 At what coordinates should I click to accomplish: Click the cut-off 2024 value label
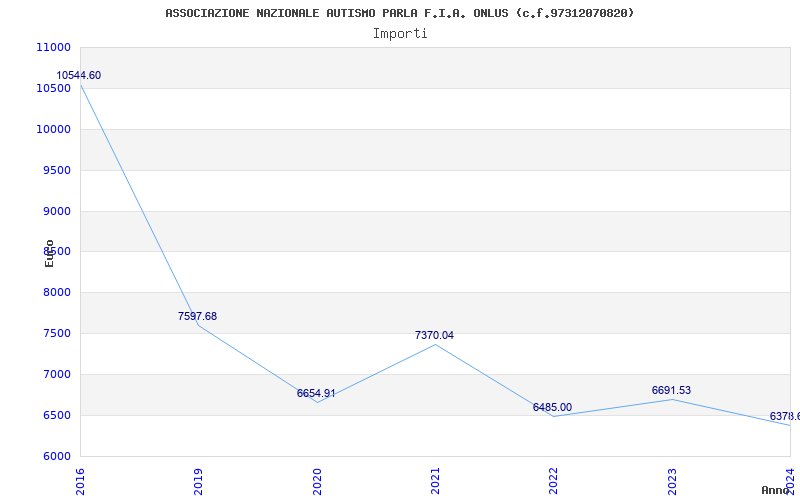(x=785, y=416)
